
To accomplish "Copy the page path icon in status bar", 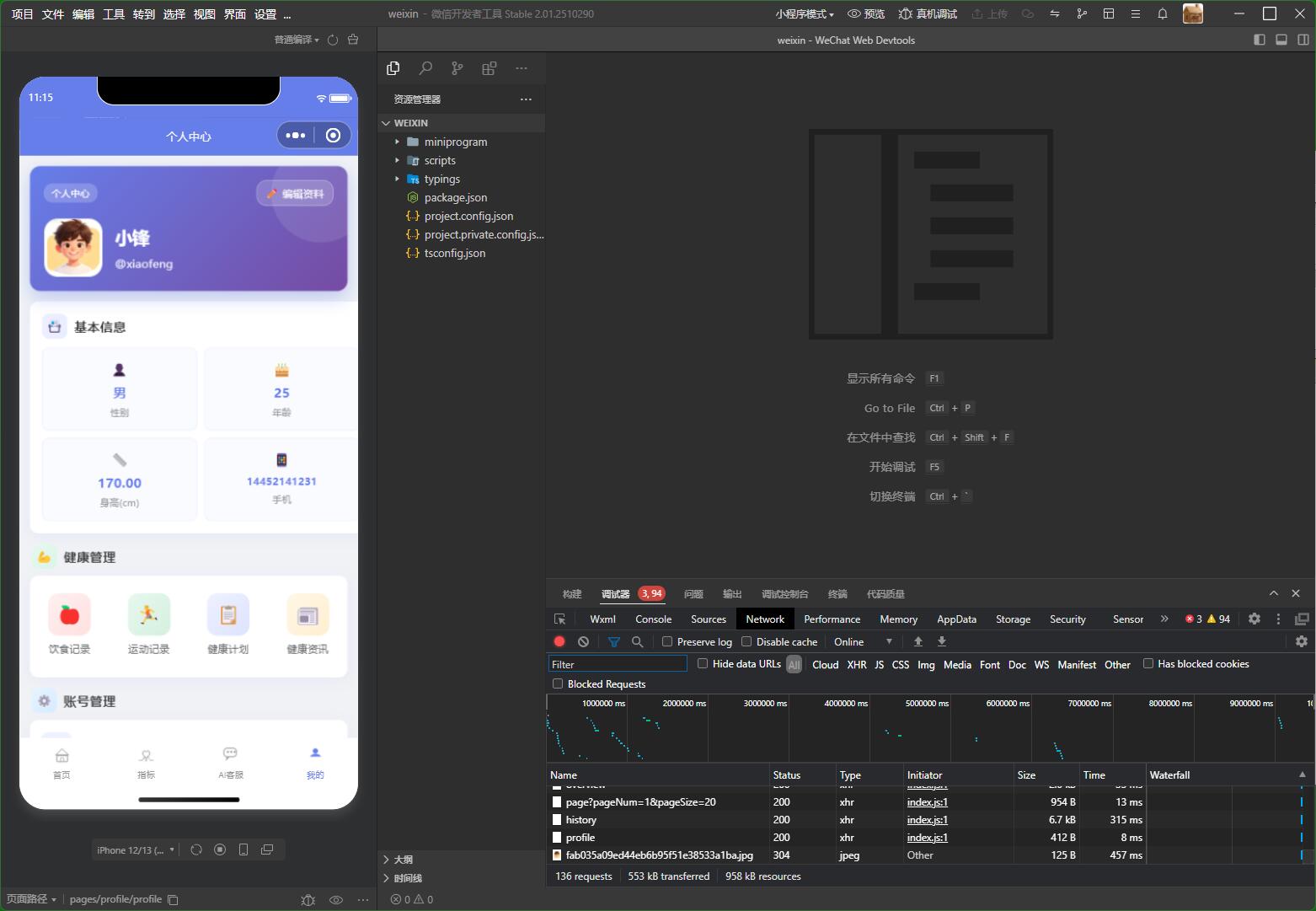I will pyautogui.click(x=173, y=899).
